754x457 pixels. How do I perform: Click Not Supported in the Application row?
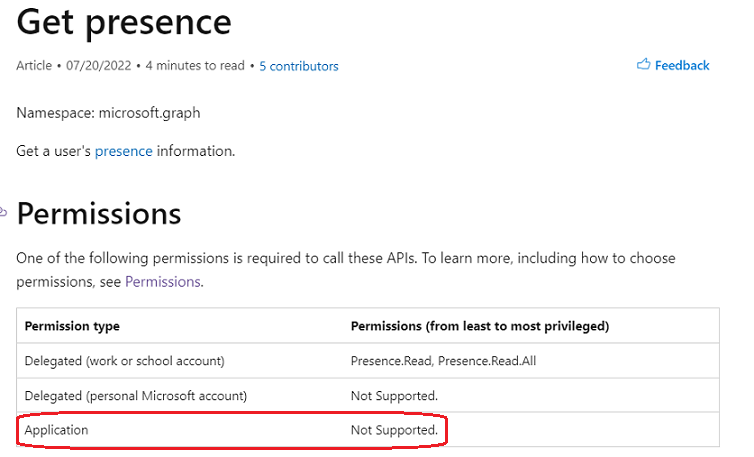pyautogui.click(x=394, y=430)
